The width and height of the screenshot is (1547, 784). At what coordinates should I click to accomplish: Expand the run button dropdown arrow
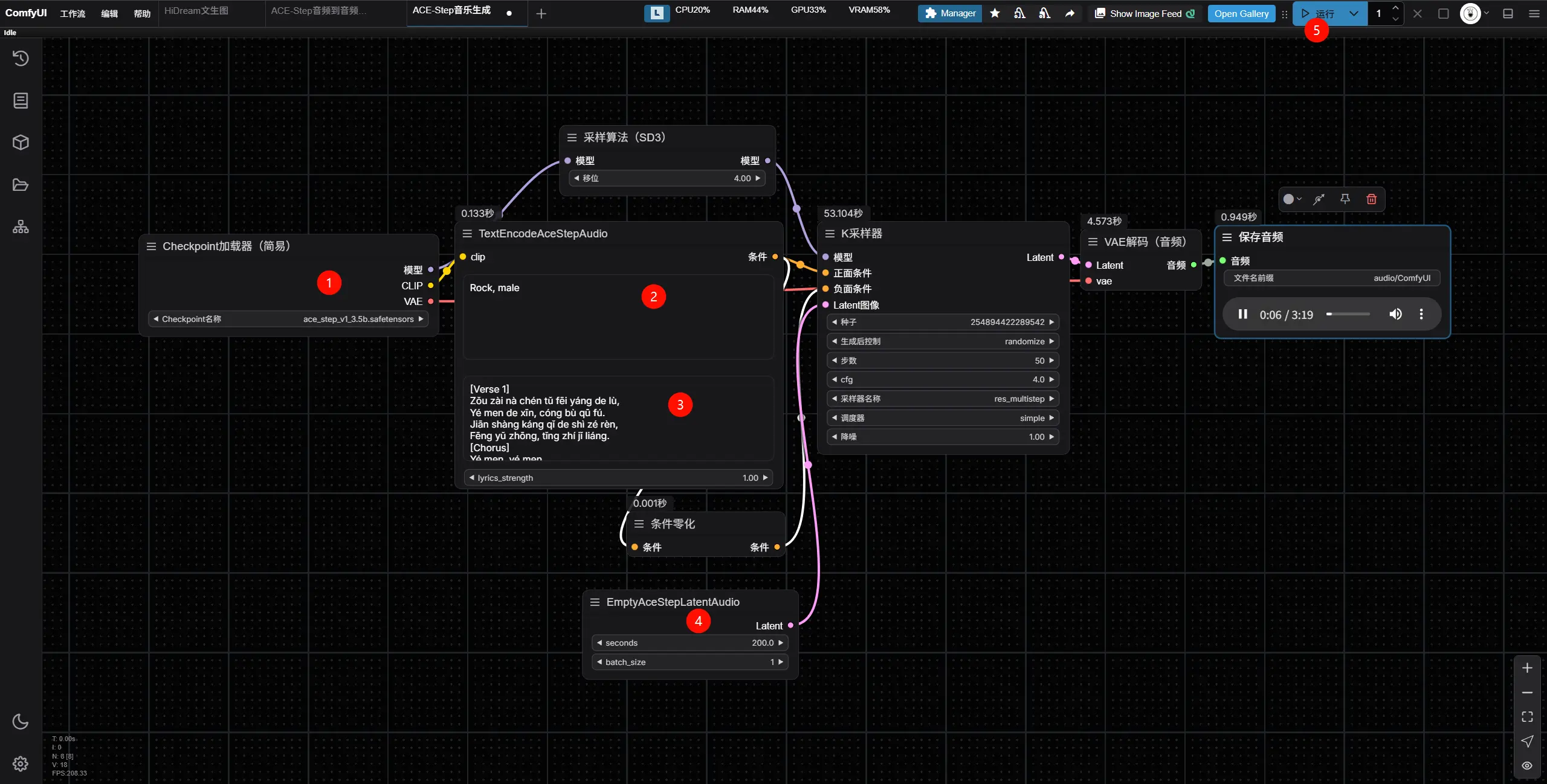pos(1354,13)
